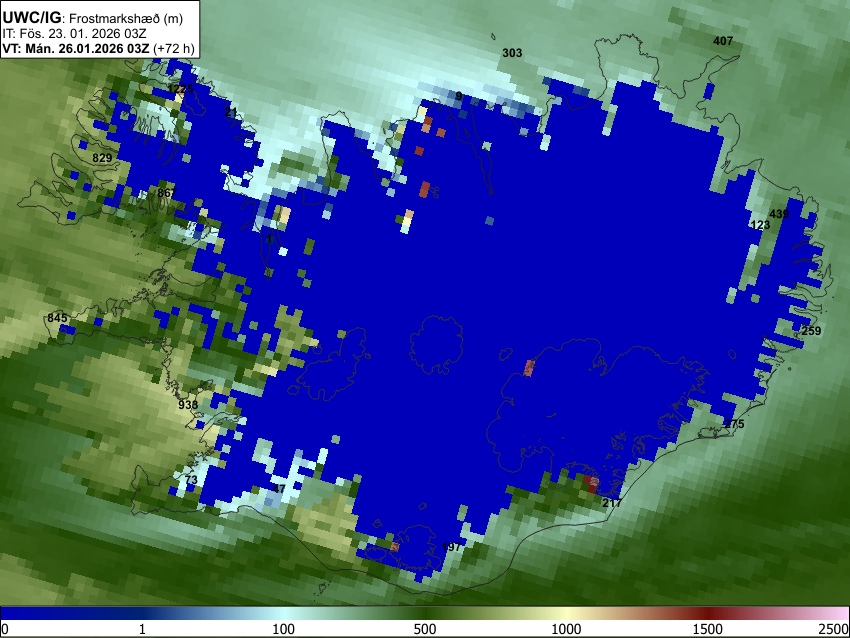
Task: Click the map value label 9 on north coast
Action: click(459, 96)
